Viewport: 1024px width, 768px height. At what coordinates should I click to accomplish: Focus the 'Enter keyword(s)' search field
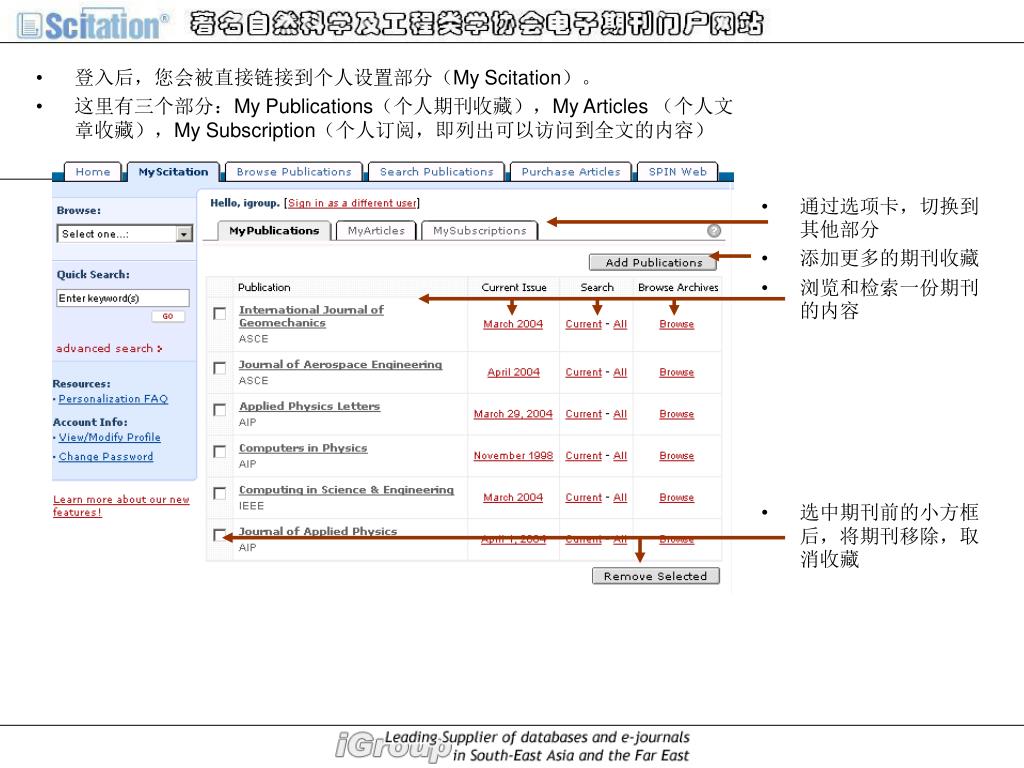[123, 298]
